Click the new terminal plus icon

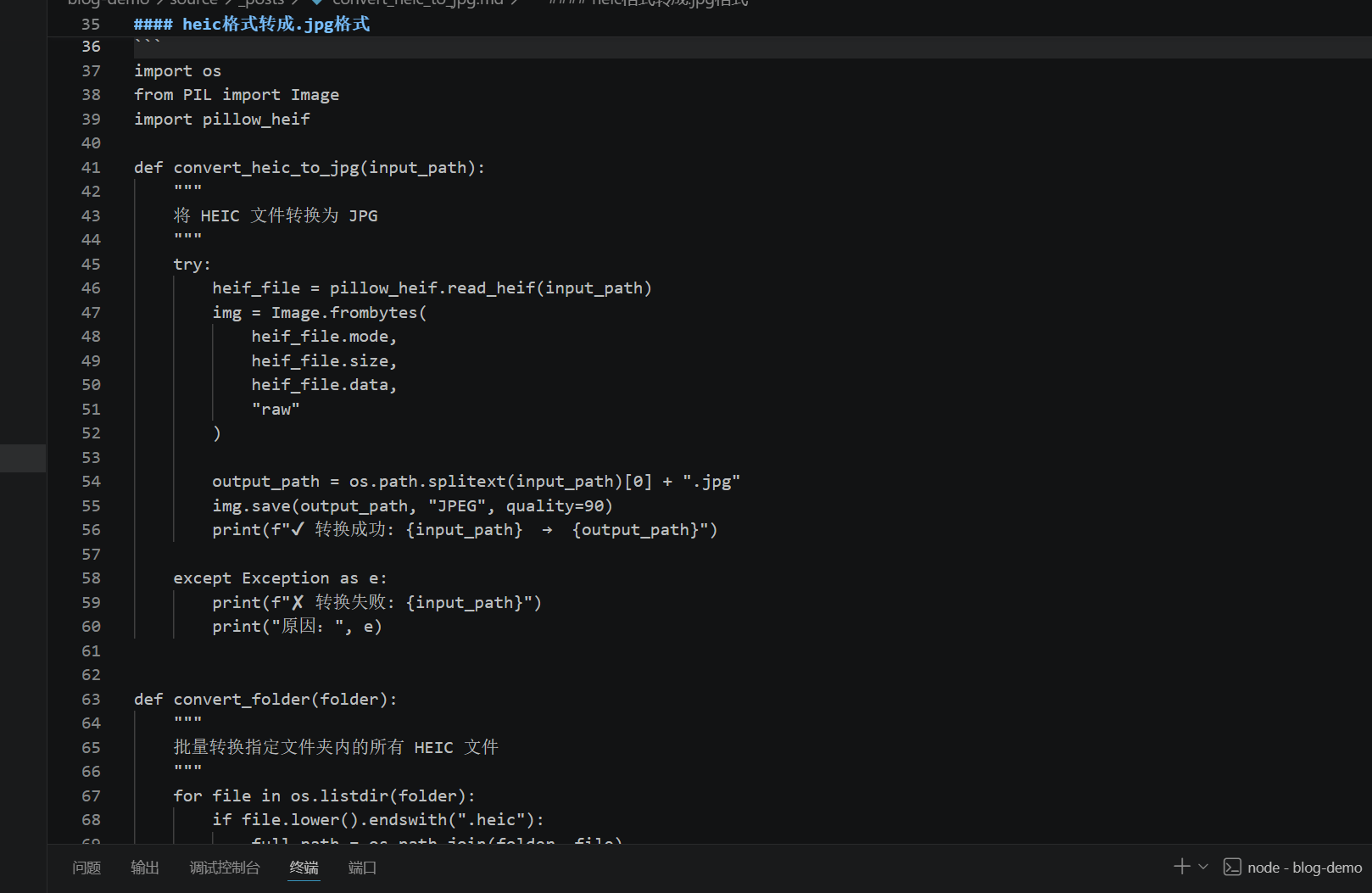coord(1181,866)
